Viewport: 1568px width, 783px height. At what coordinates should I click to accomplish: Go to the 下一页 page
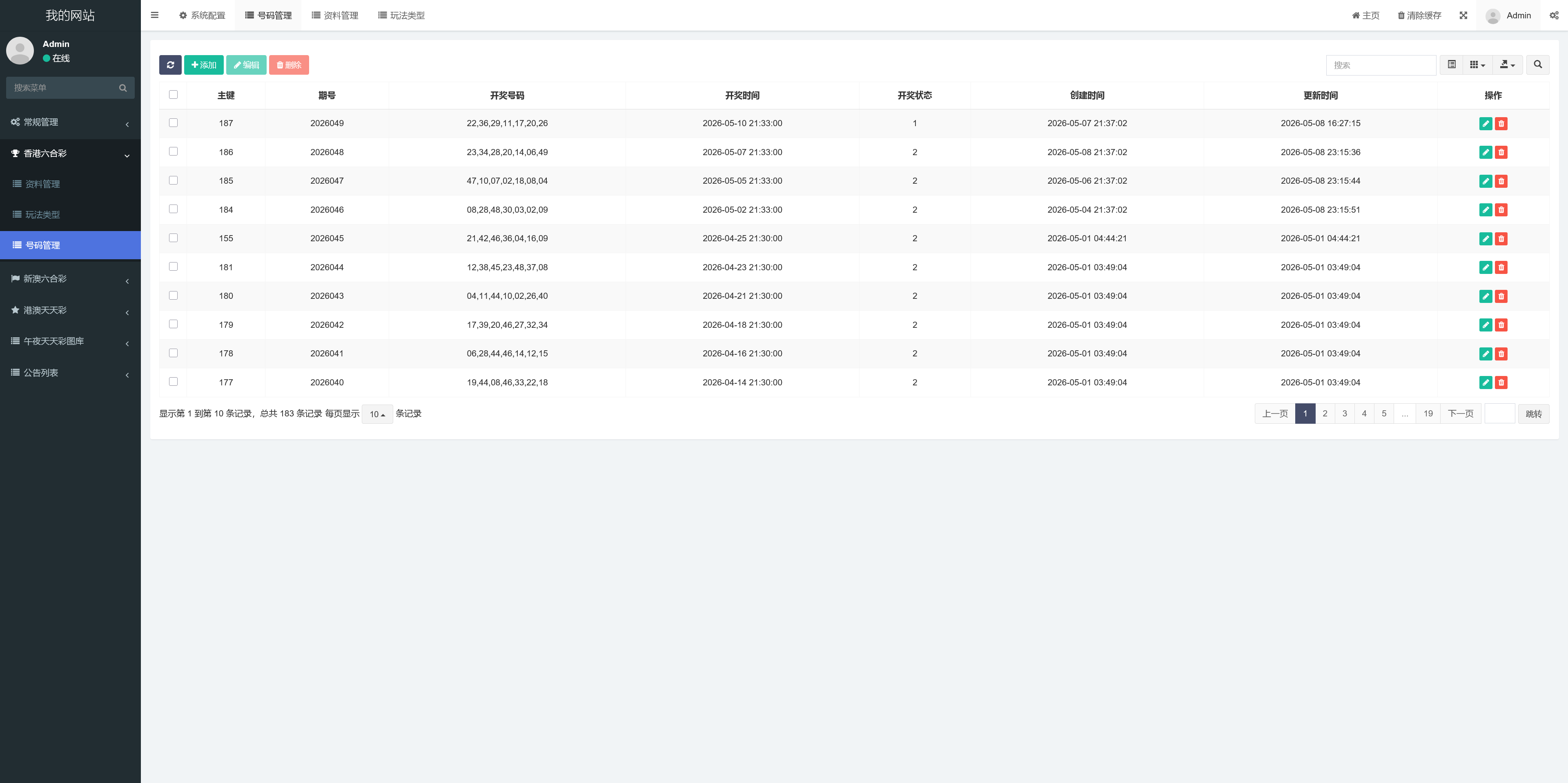(1460, 414)
